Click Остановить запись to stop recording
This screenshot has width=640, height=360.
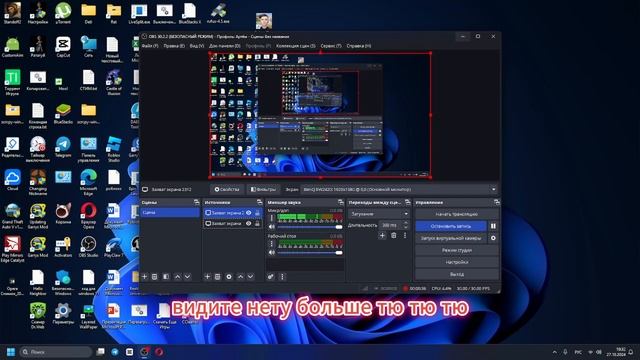451,226
